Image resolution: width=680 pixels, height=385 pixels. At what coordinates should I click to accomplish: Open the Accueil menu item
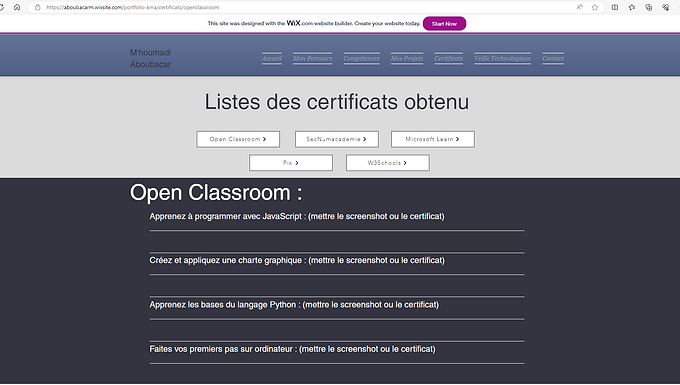(x=272, y=59)
